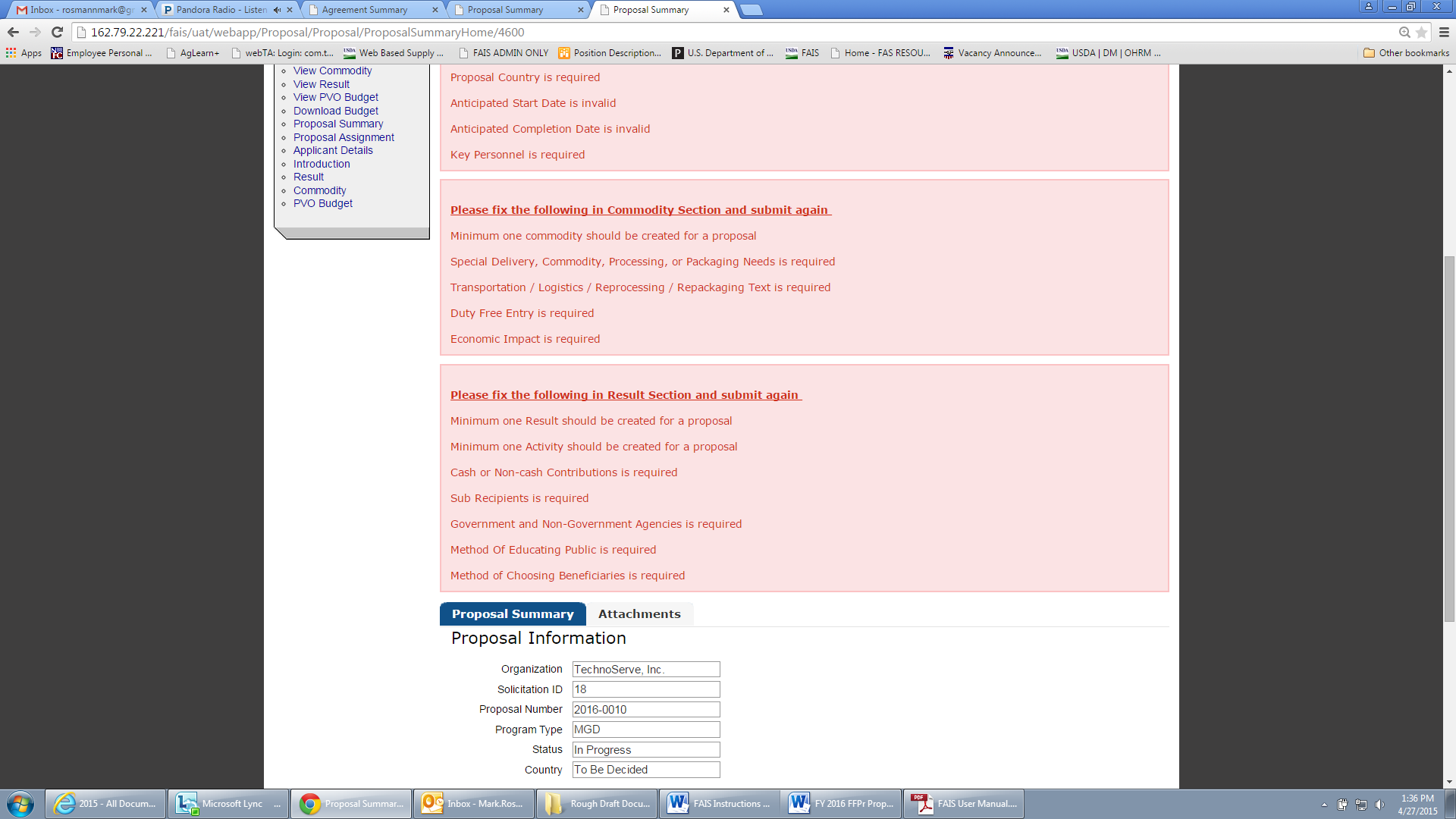Click the browser back arrow
This screenshot has width=1456, height=819.
[x=13, y=32]
